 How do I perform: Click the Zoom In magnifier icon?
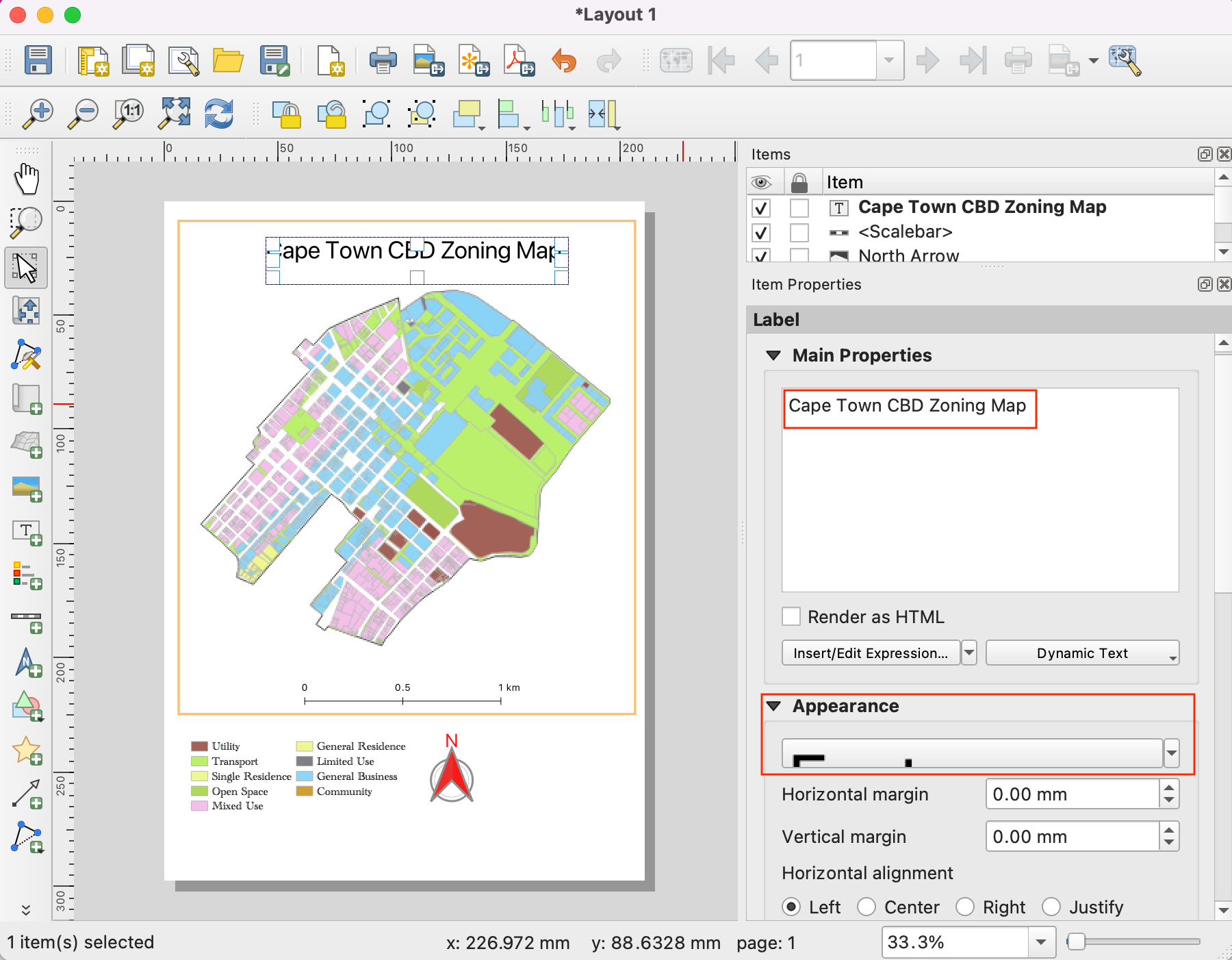[38, 113]
